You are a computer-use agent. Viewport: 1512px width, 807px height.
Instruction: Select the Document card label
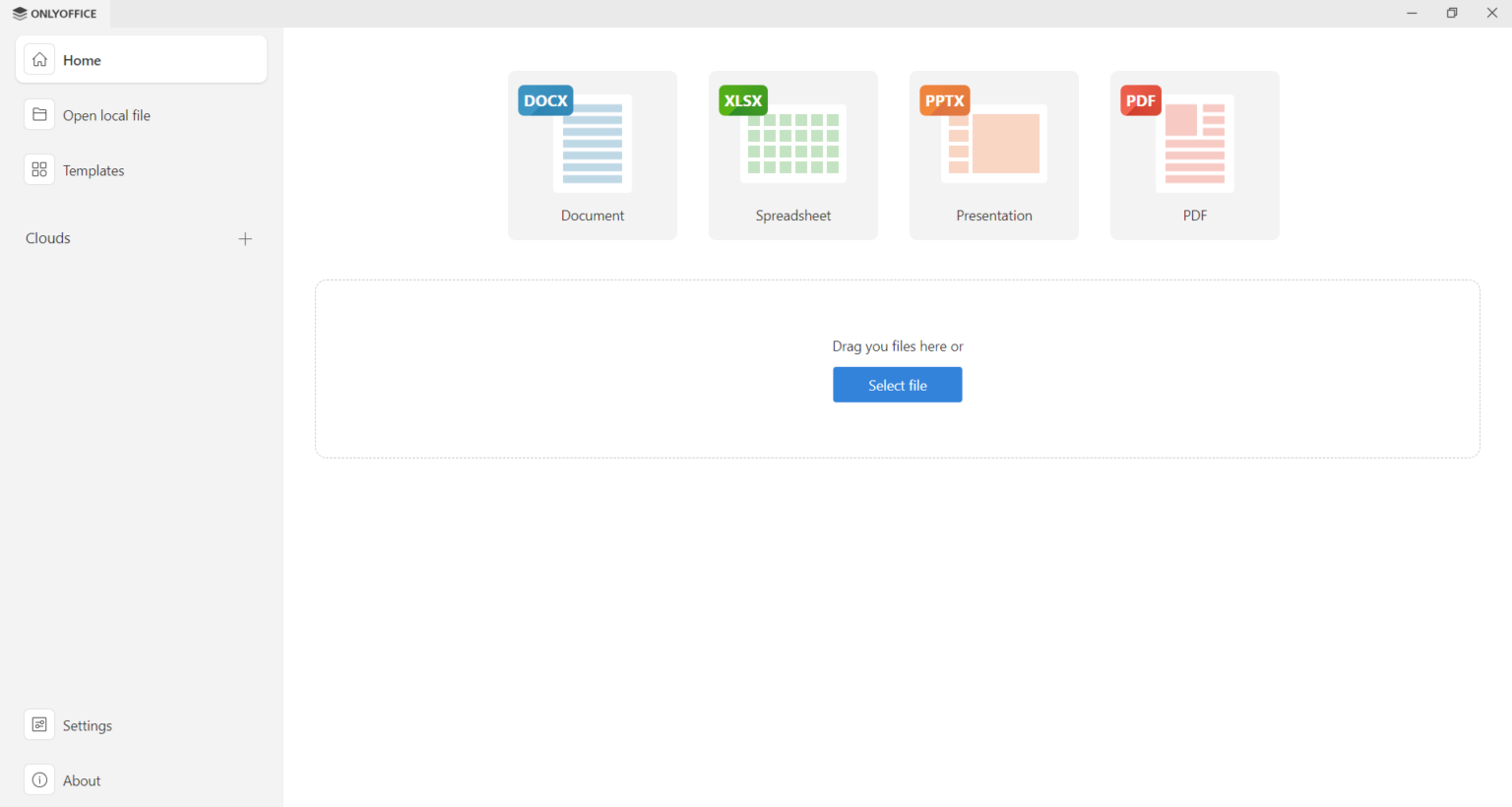click(x=592, y=215)
